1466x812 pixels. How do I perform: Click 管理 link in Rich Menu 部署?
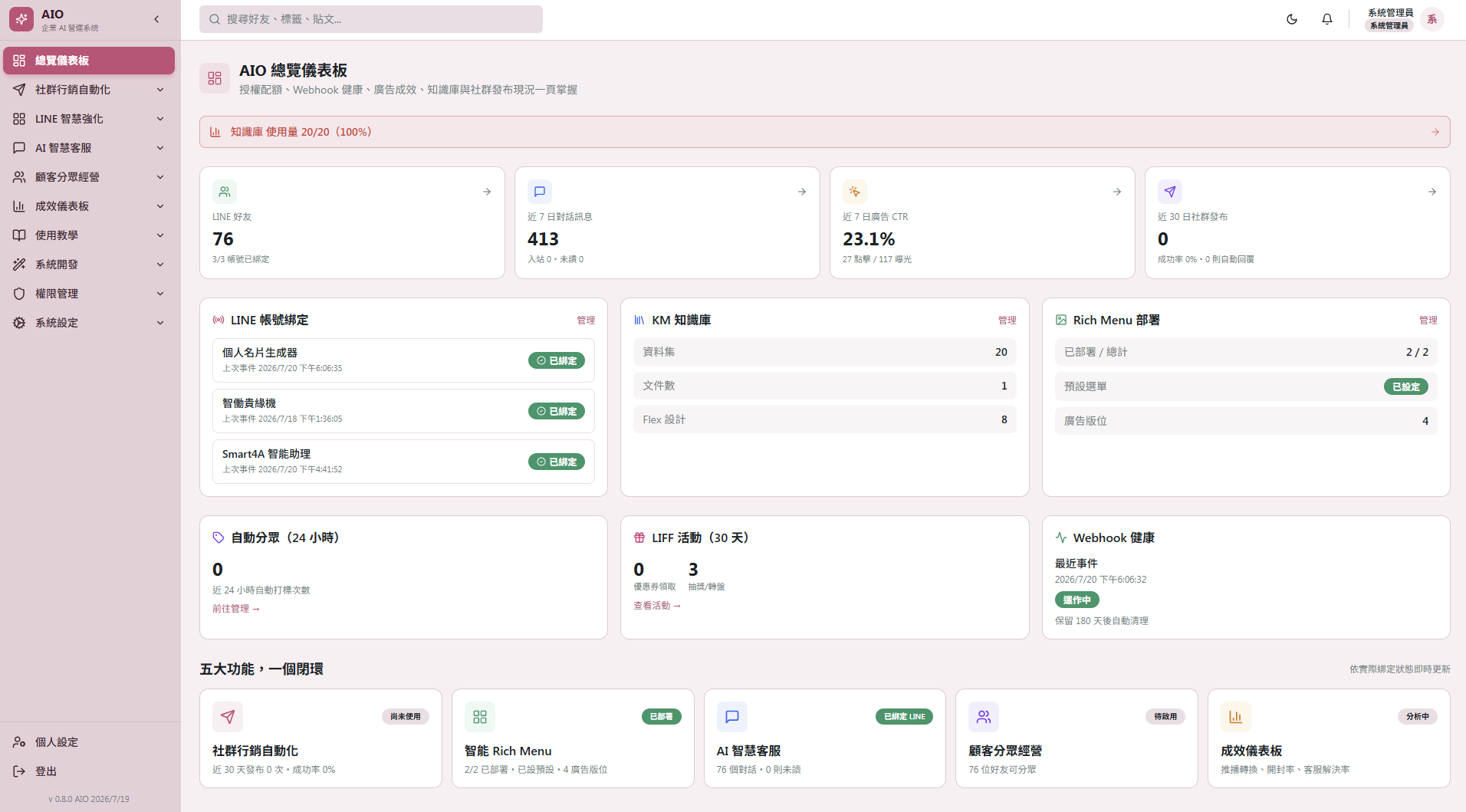[1428, 321]
